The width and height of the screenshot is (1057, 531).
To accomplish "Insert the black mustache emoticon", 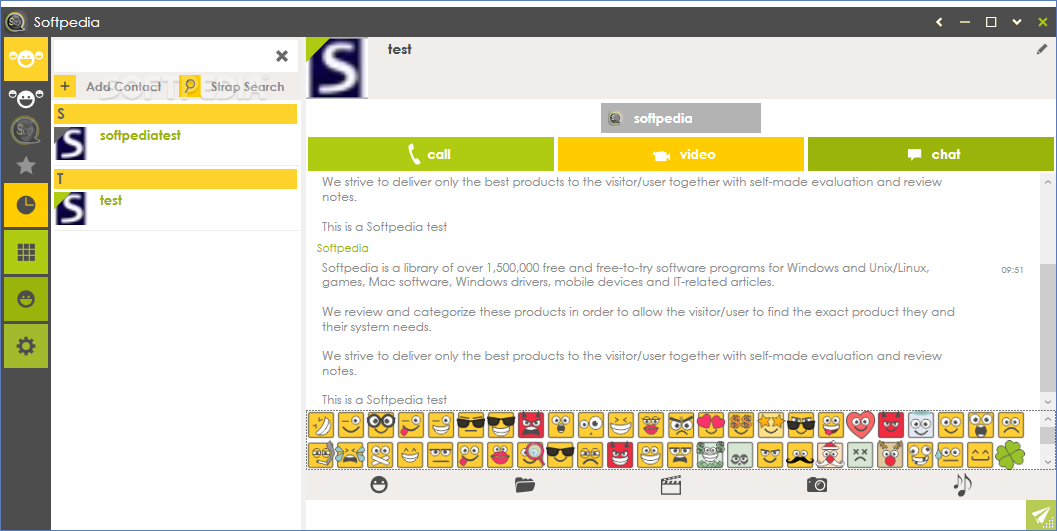I will [x=800, y=455].
